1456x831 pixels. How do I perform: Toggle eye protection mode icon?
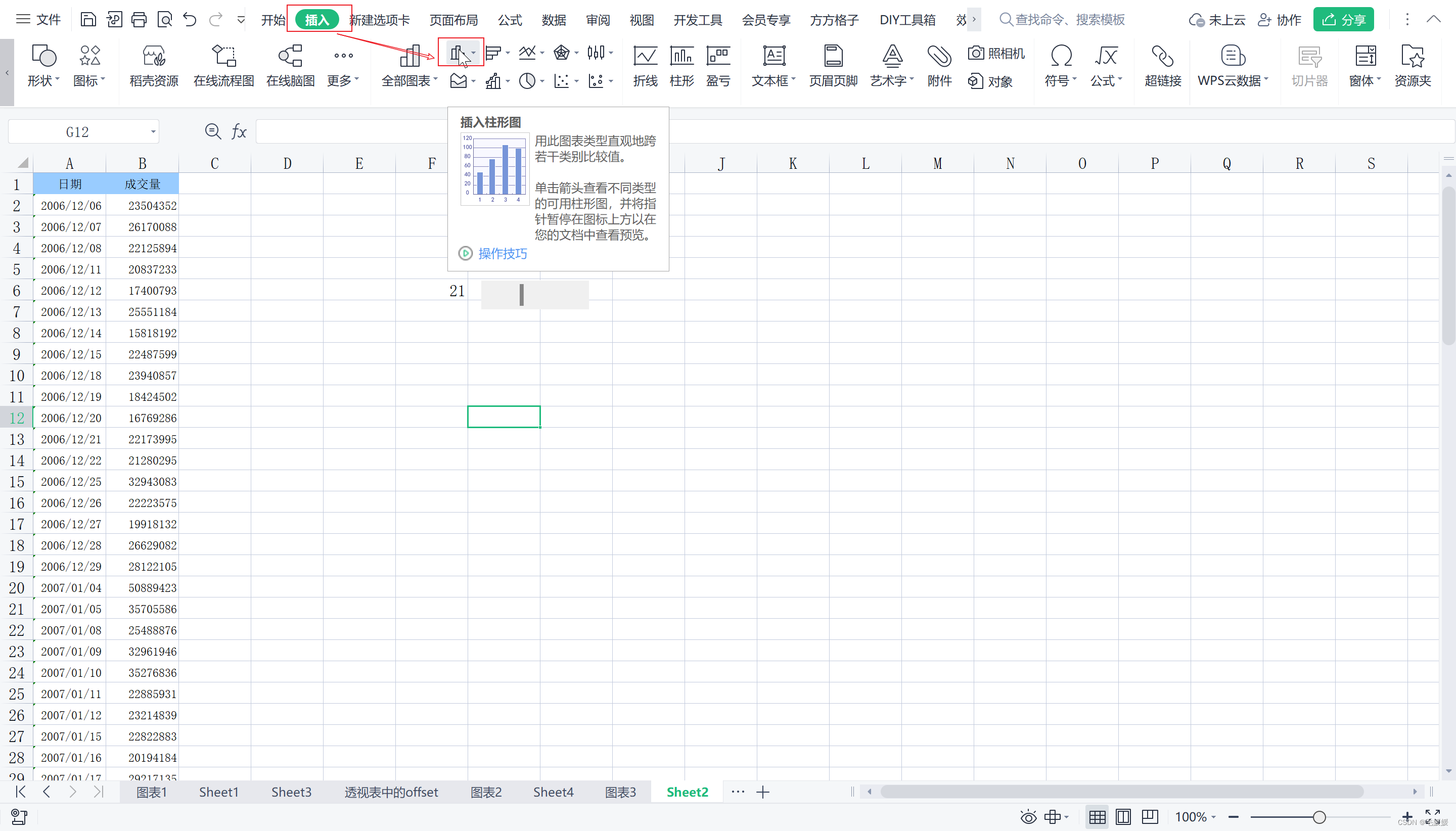[x=1028, y=817]
